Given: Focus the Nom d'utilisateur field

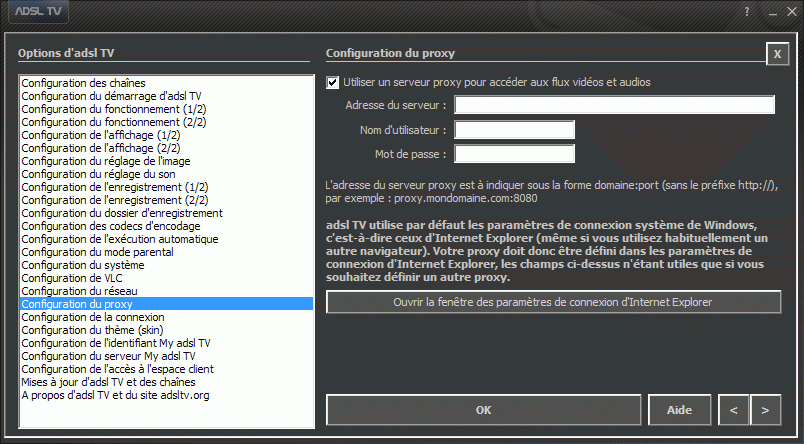Looking at the screenshot, I should click(514, 130).
